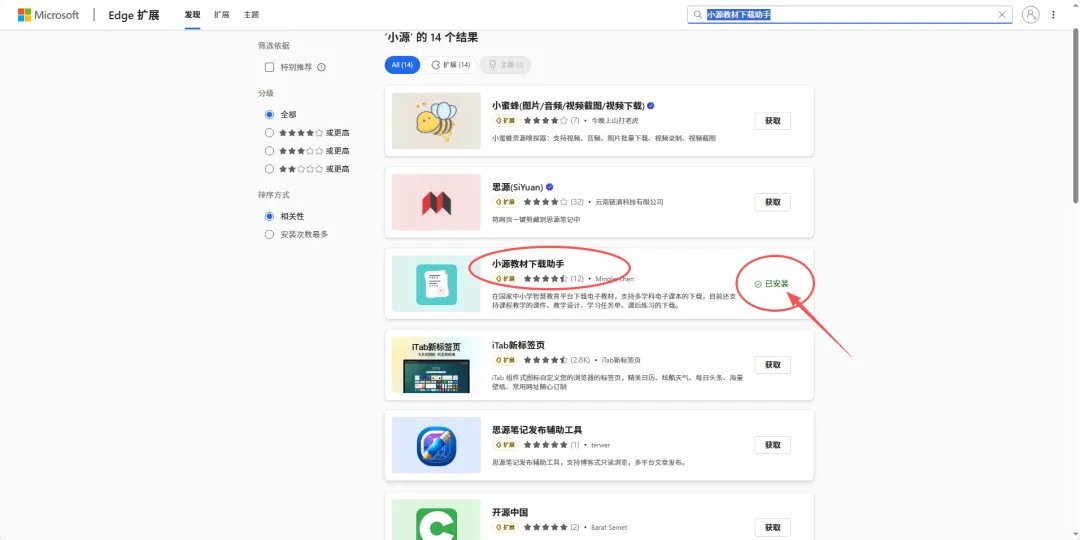Image resolution: width=1080 pixels, height=540 pixels.
Task: Select four stars or higher rating
Action: pyautogui.click(x=269, y=132)
